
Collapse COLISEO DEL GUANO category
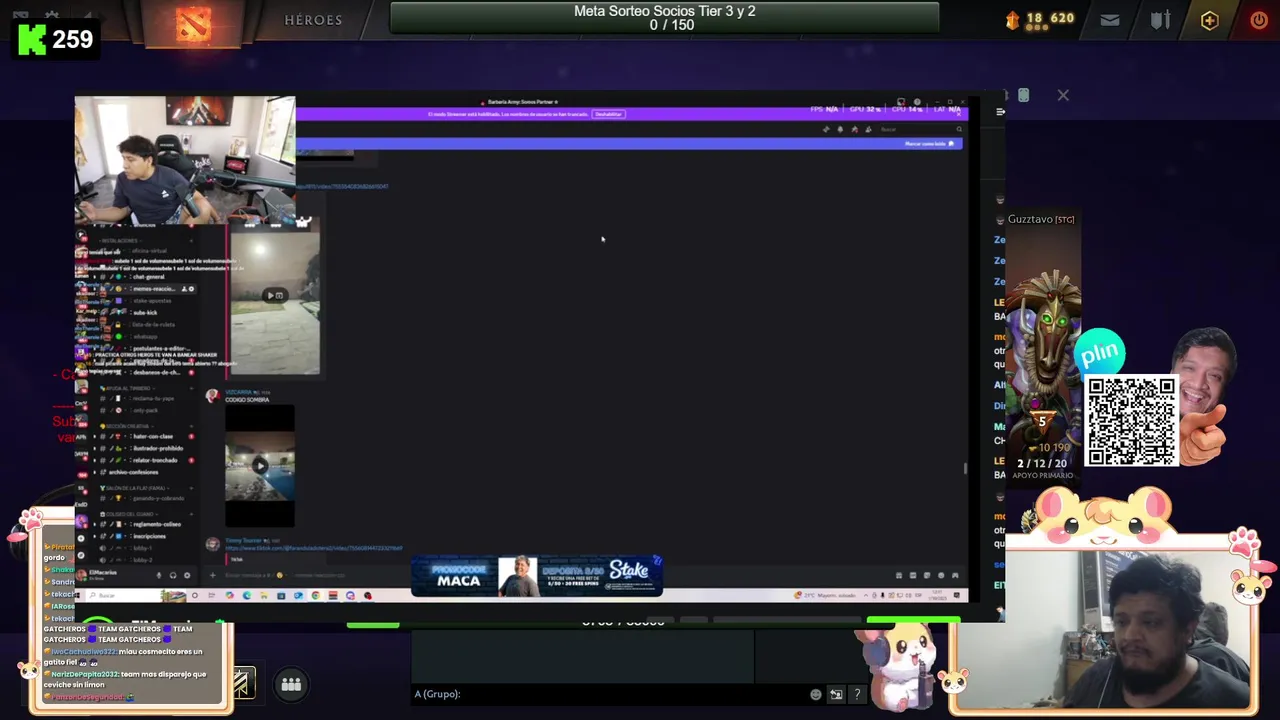[128, 514]
